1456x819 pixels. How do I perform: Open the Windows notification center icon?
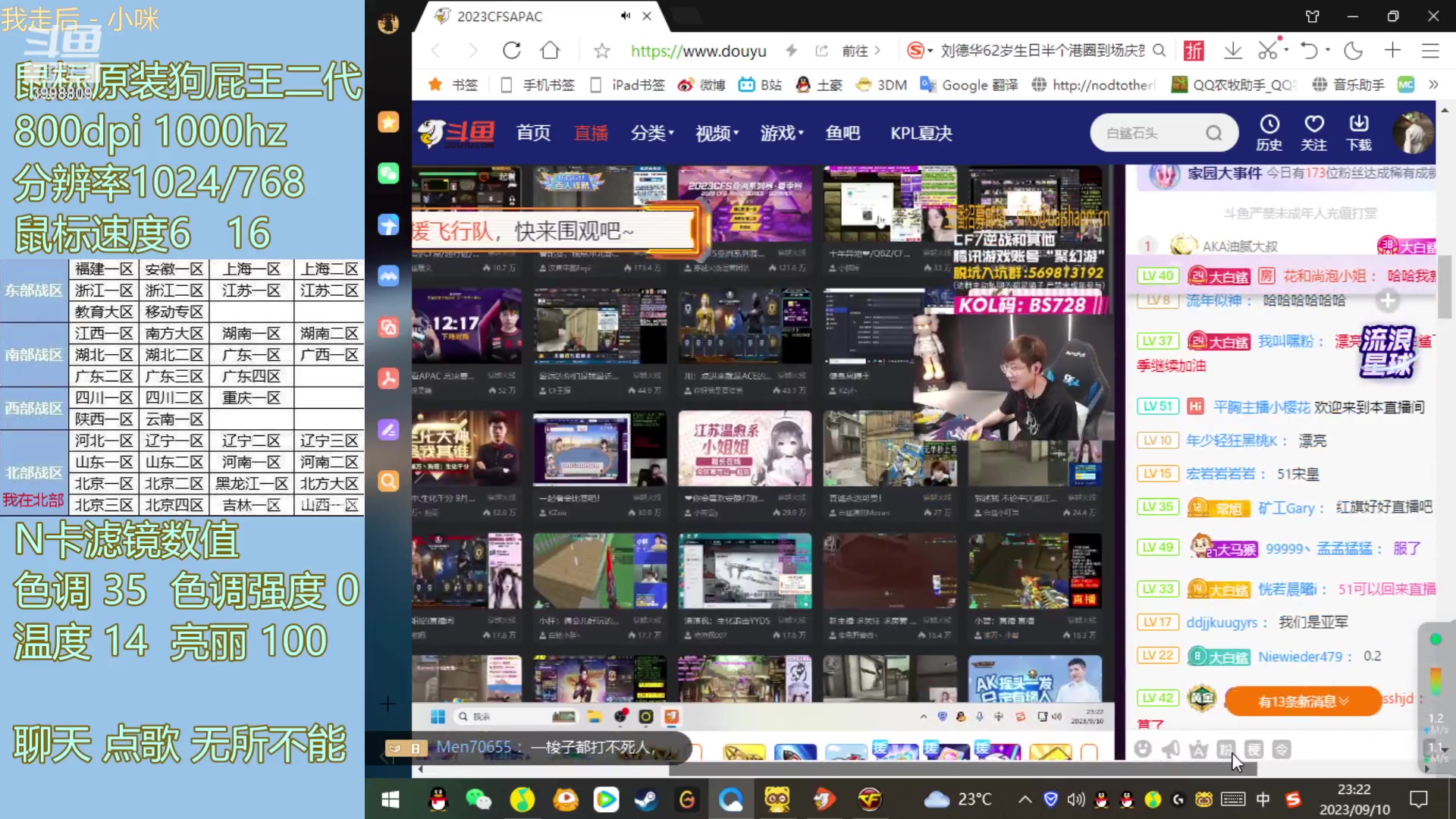[x=1418, y=799]
